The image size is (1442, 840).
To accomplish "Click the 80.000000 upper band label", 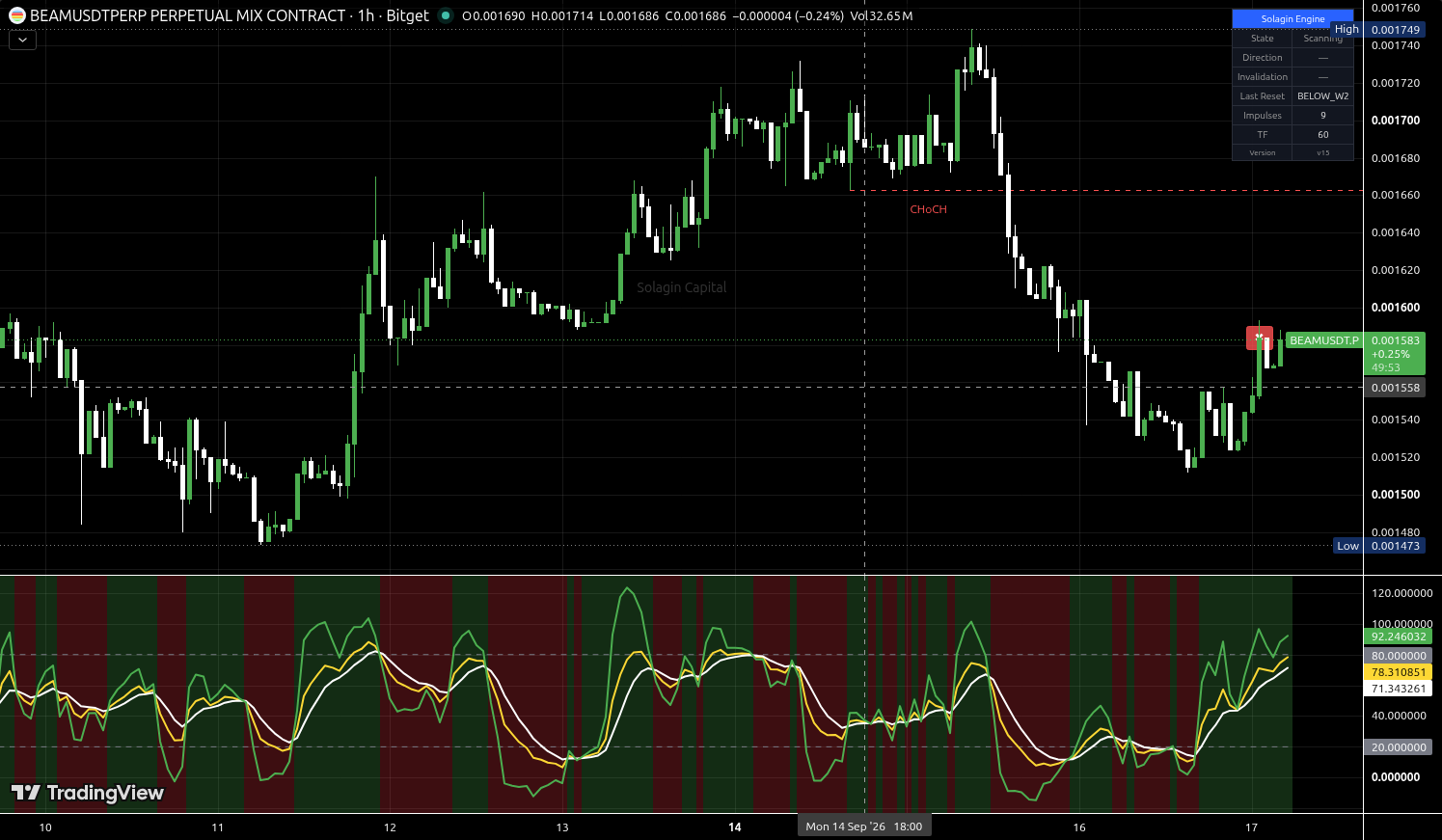I will [1398, 656].
